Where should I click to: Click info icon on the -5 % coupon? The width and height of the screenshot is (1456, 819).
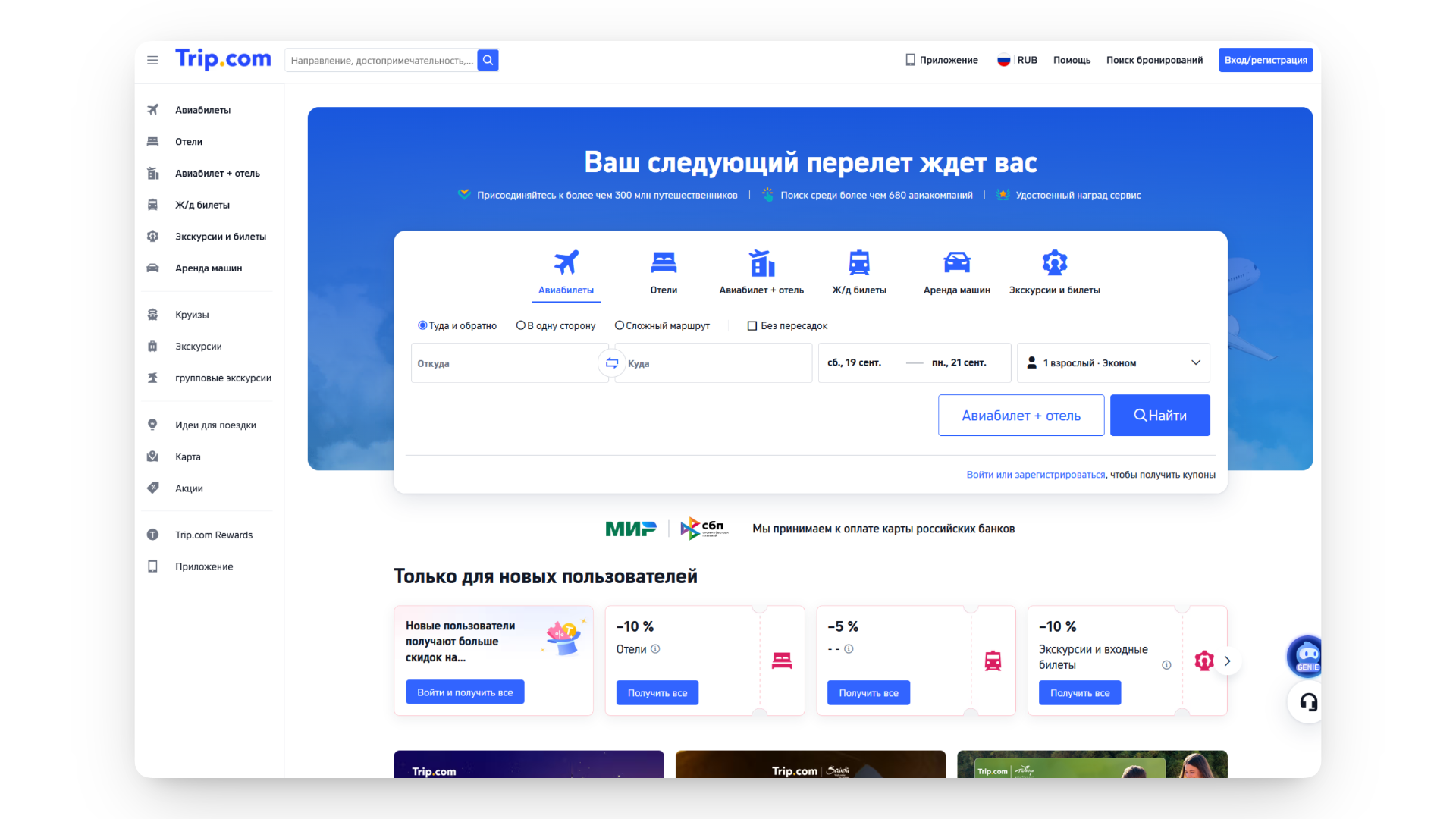(x=849, y=649)
